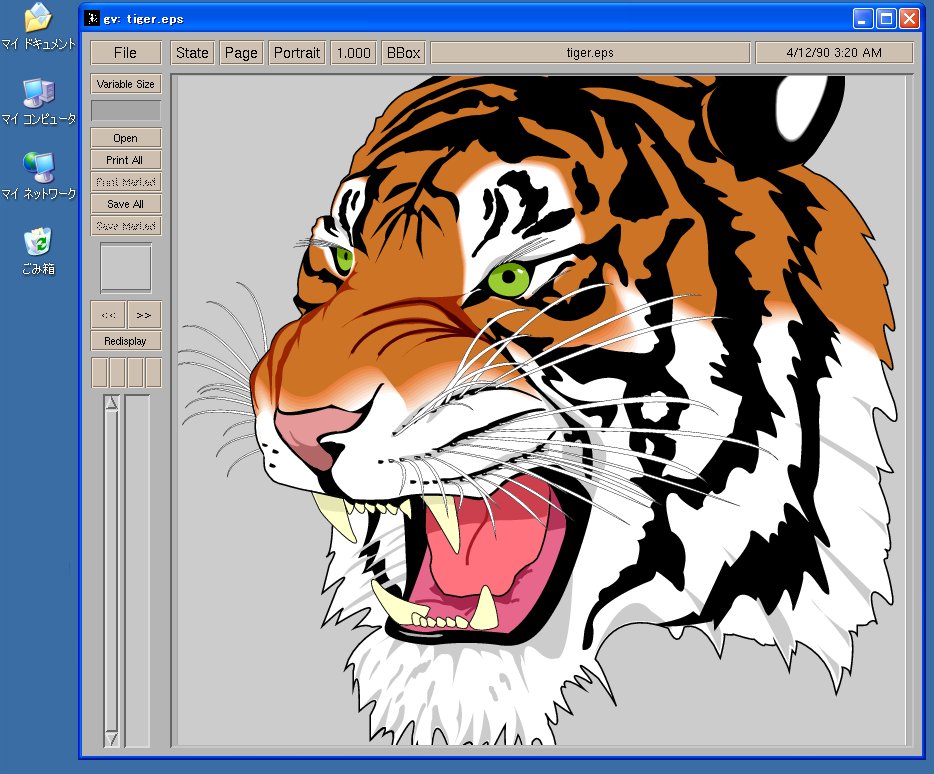This screenshot has width=934, height=774.
Task: Go to next page with >> button
Action: (144, 315)
